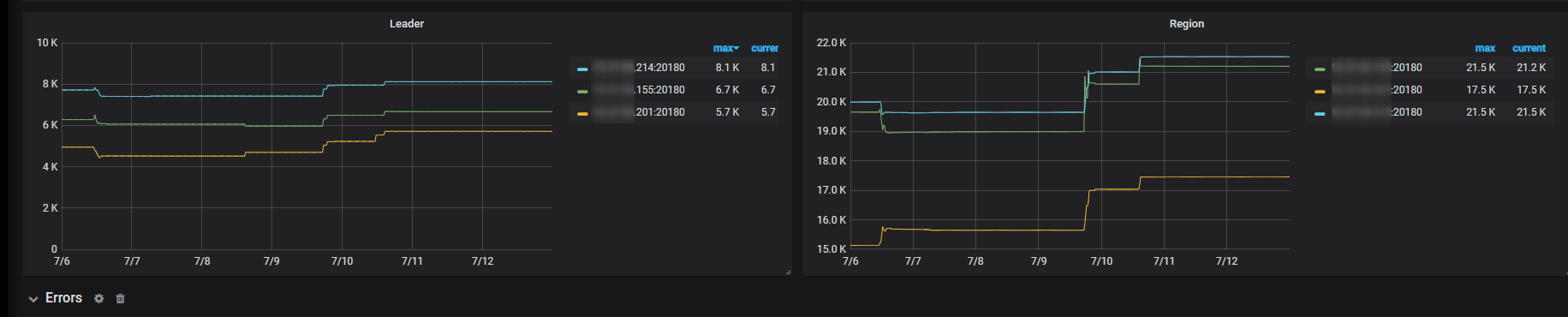Sort Leader legend by current column

point(765,49)
